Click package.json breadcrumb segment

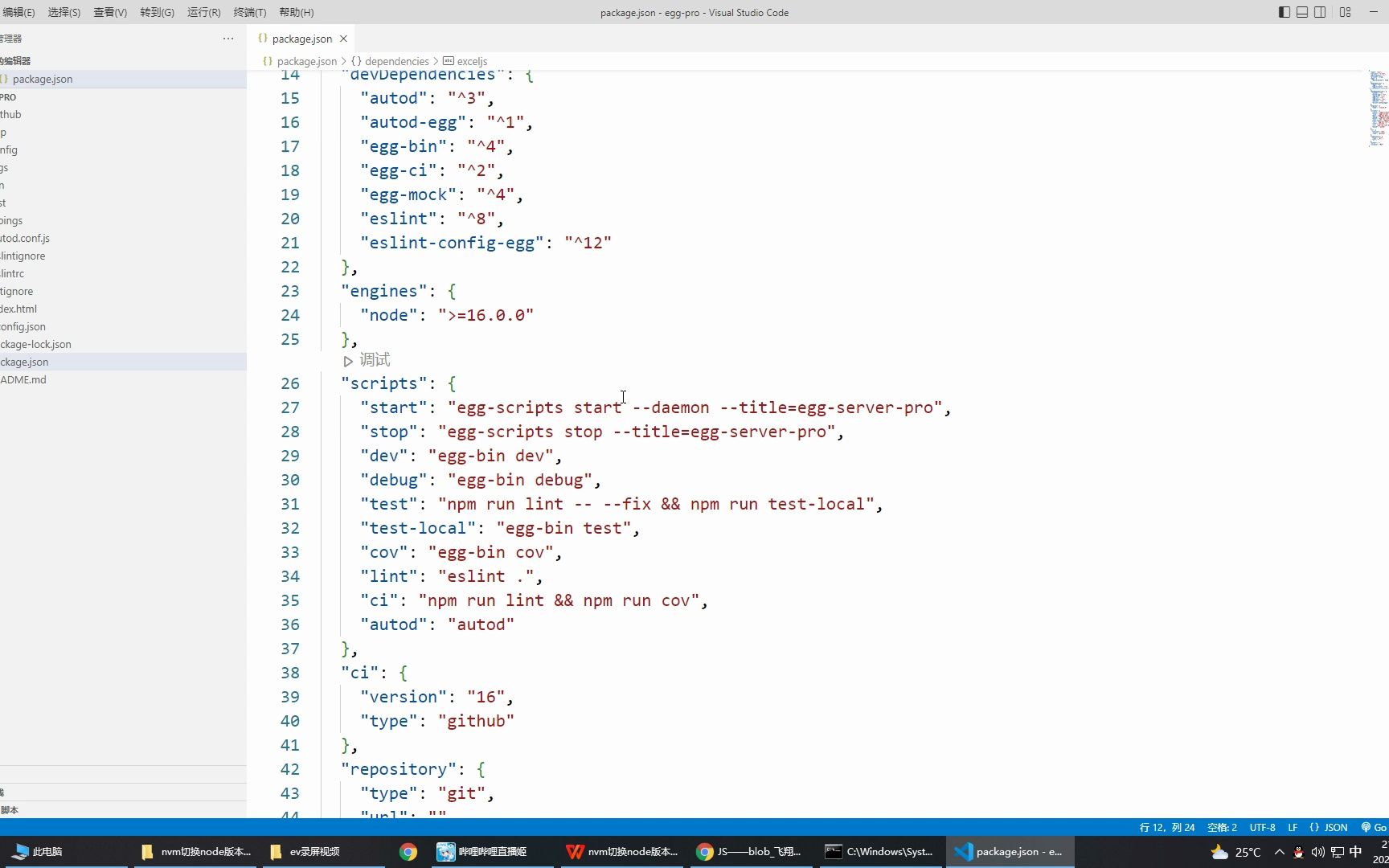coord(306,61)
